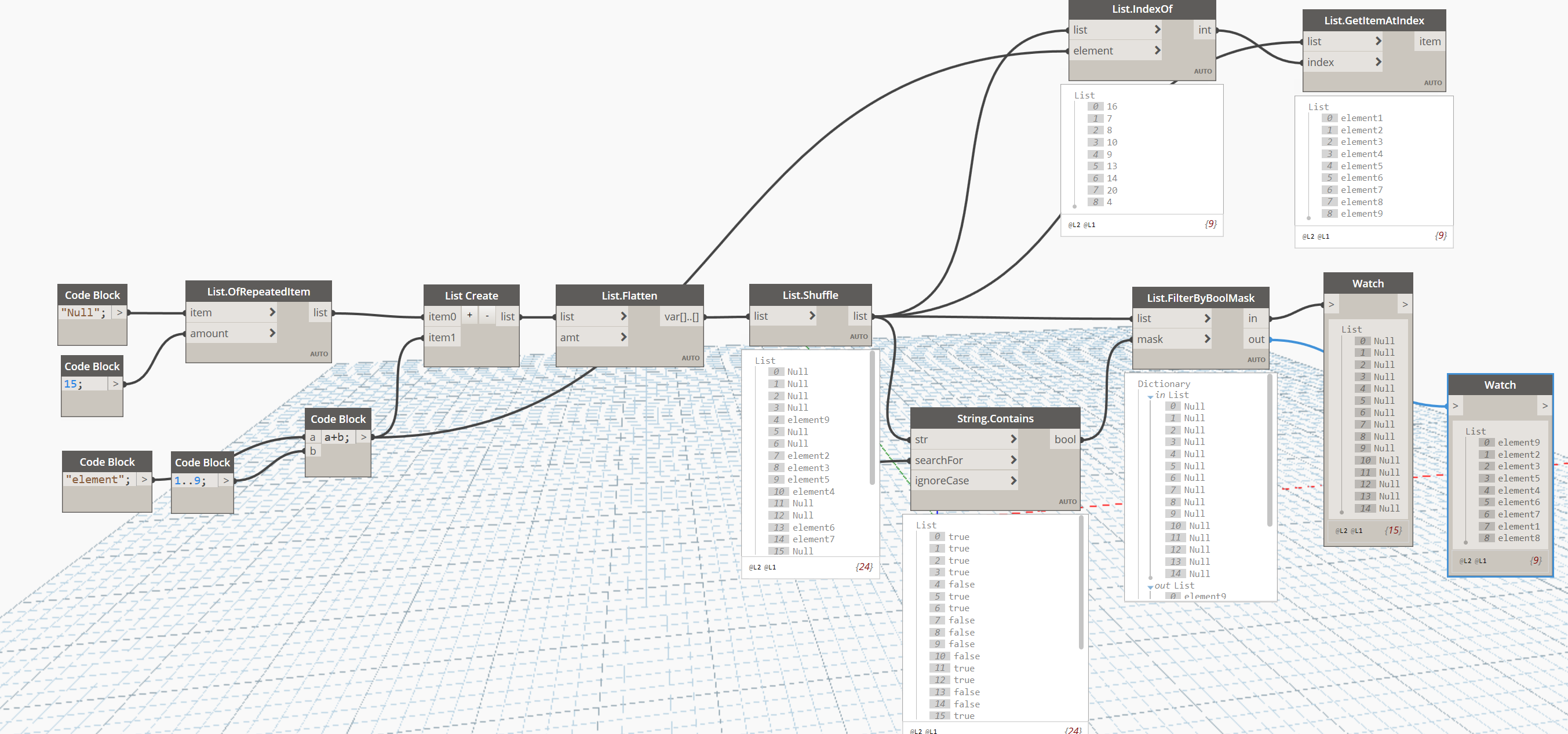Select the List.Shuffle node title
The image size is (1568, 734).
(809, 295)
